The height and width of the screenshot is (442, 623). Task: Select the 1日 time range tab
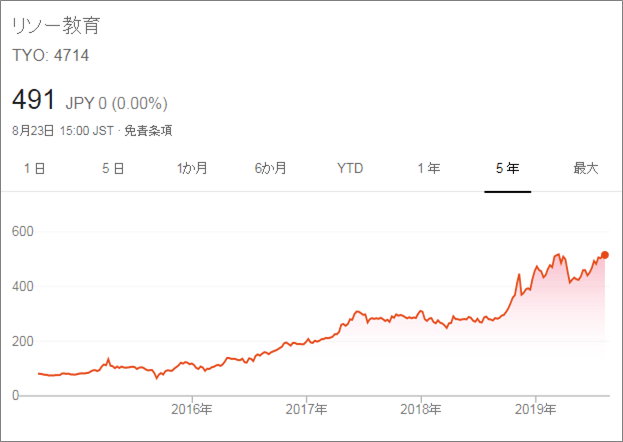[x=35, y=168]
